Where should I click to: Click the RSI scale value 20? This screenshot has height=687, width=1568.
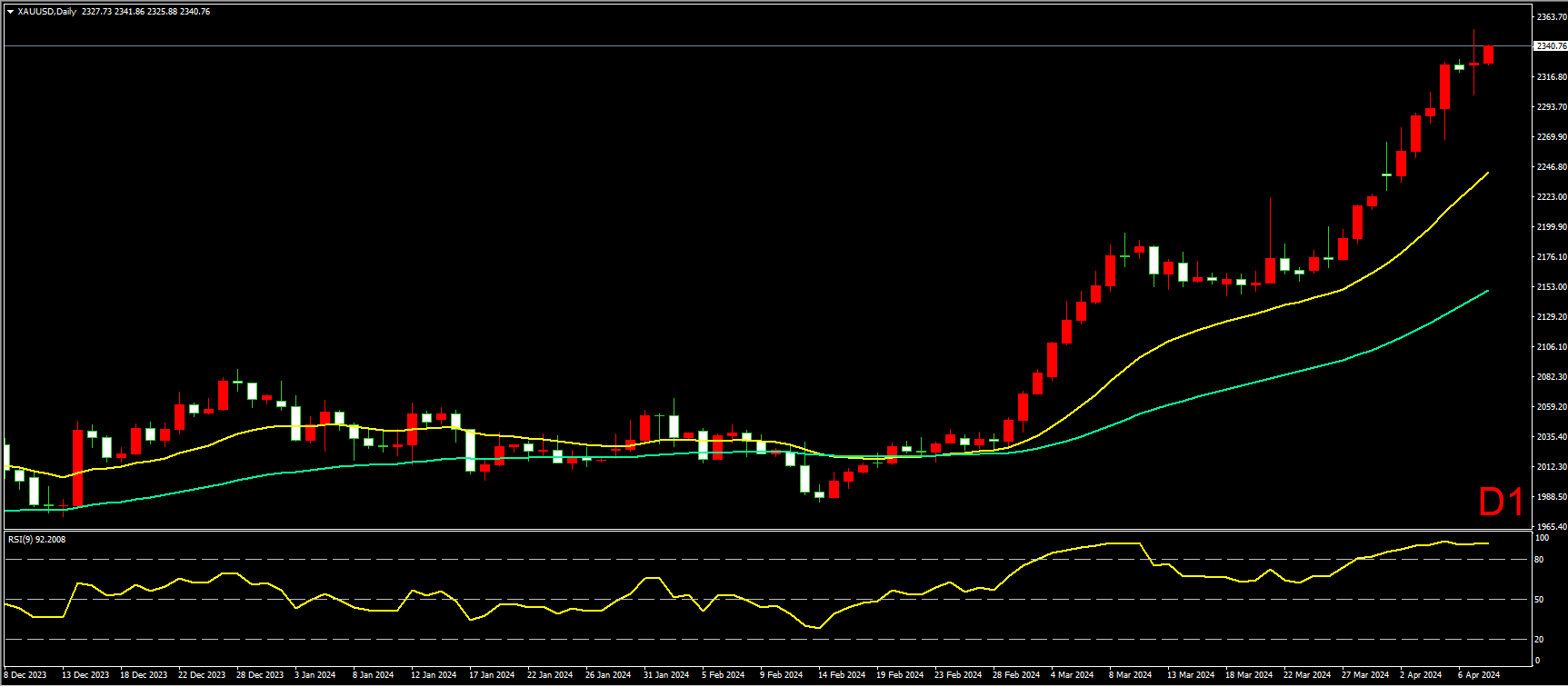[1540, 640]
